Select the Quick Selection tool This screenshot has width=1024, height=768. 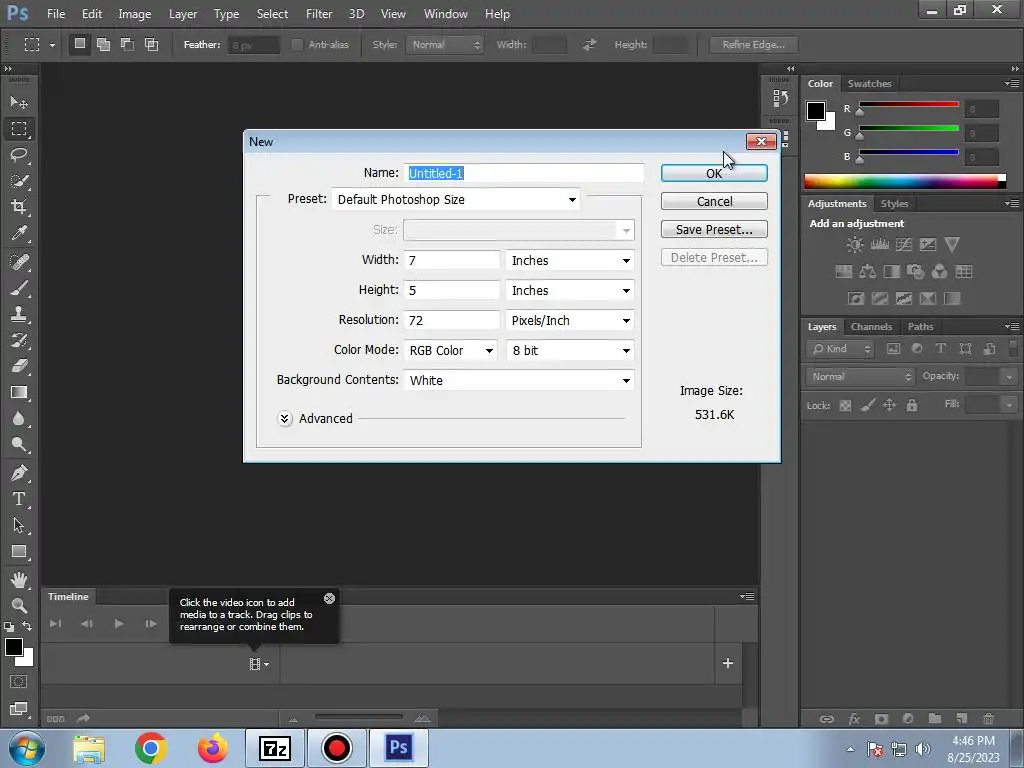(19, 181)
